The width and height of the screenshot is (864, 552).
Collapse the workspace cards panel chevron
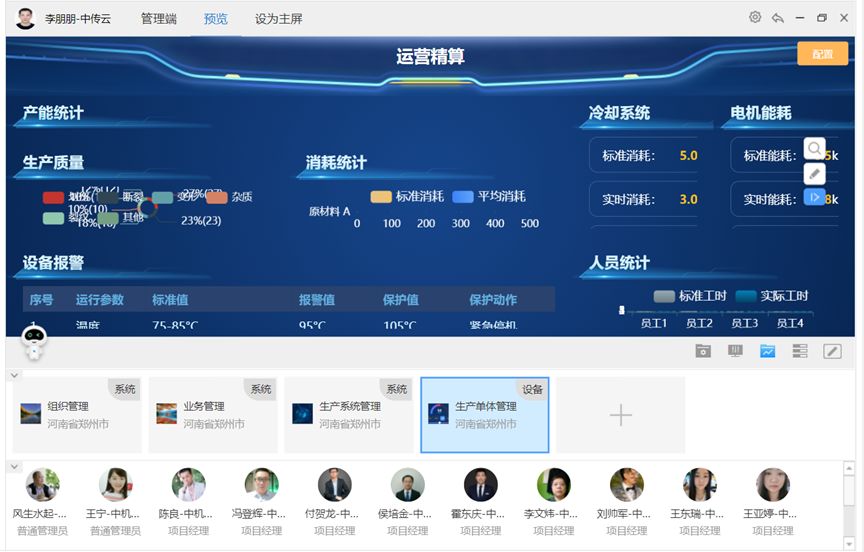[13, 376]
